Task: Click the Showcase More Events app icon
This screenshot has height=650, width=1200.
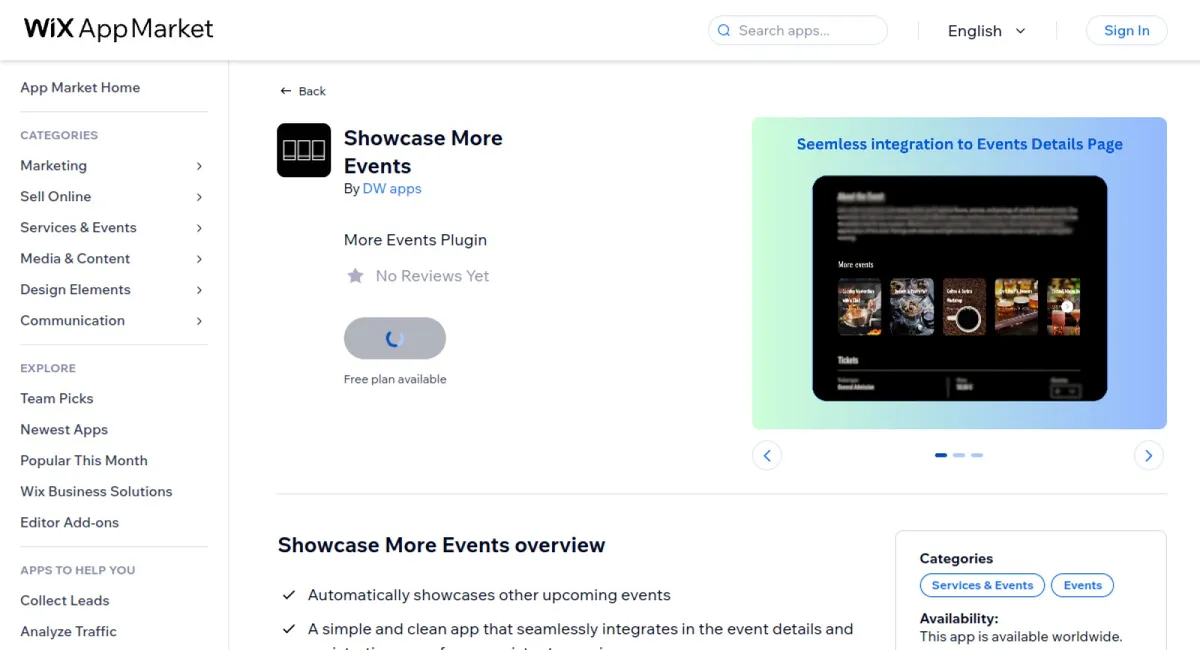Action: click(x=304, y=150)
